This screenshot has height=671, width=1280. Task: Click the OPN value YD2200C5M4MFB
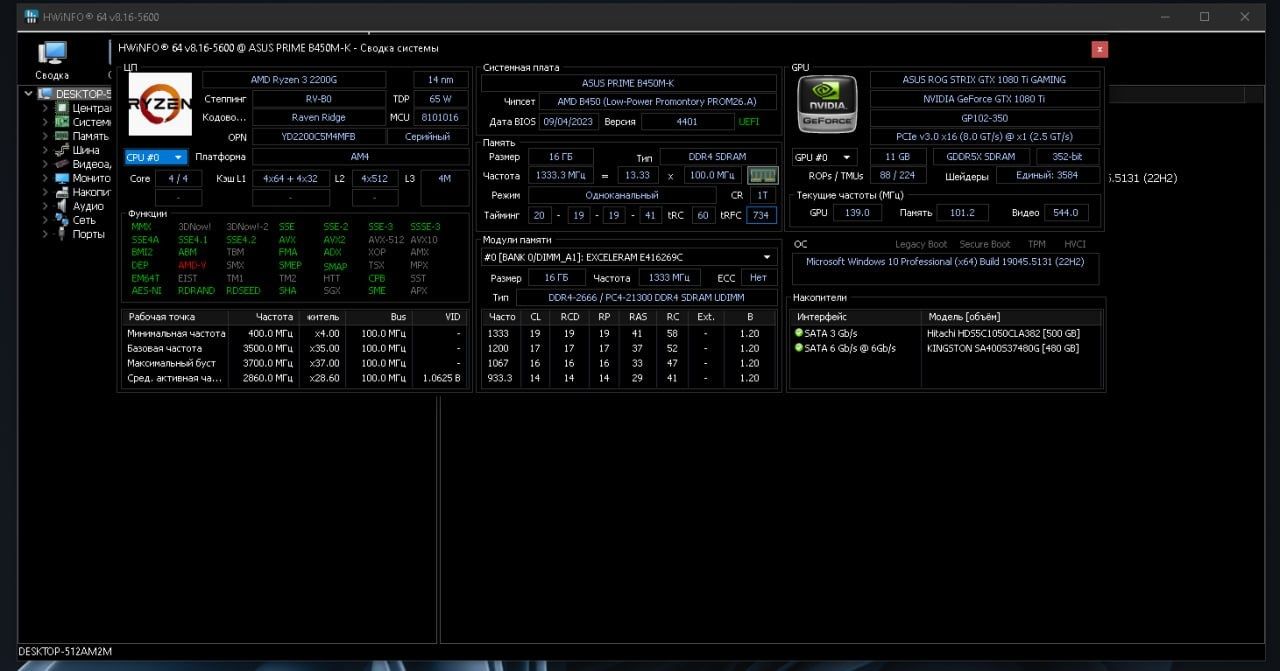(319, 137)
